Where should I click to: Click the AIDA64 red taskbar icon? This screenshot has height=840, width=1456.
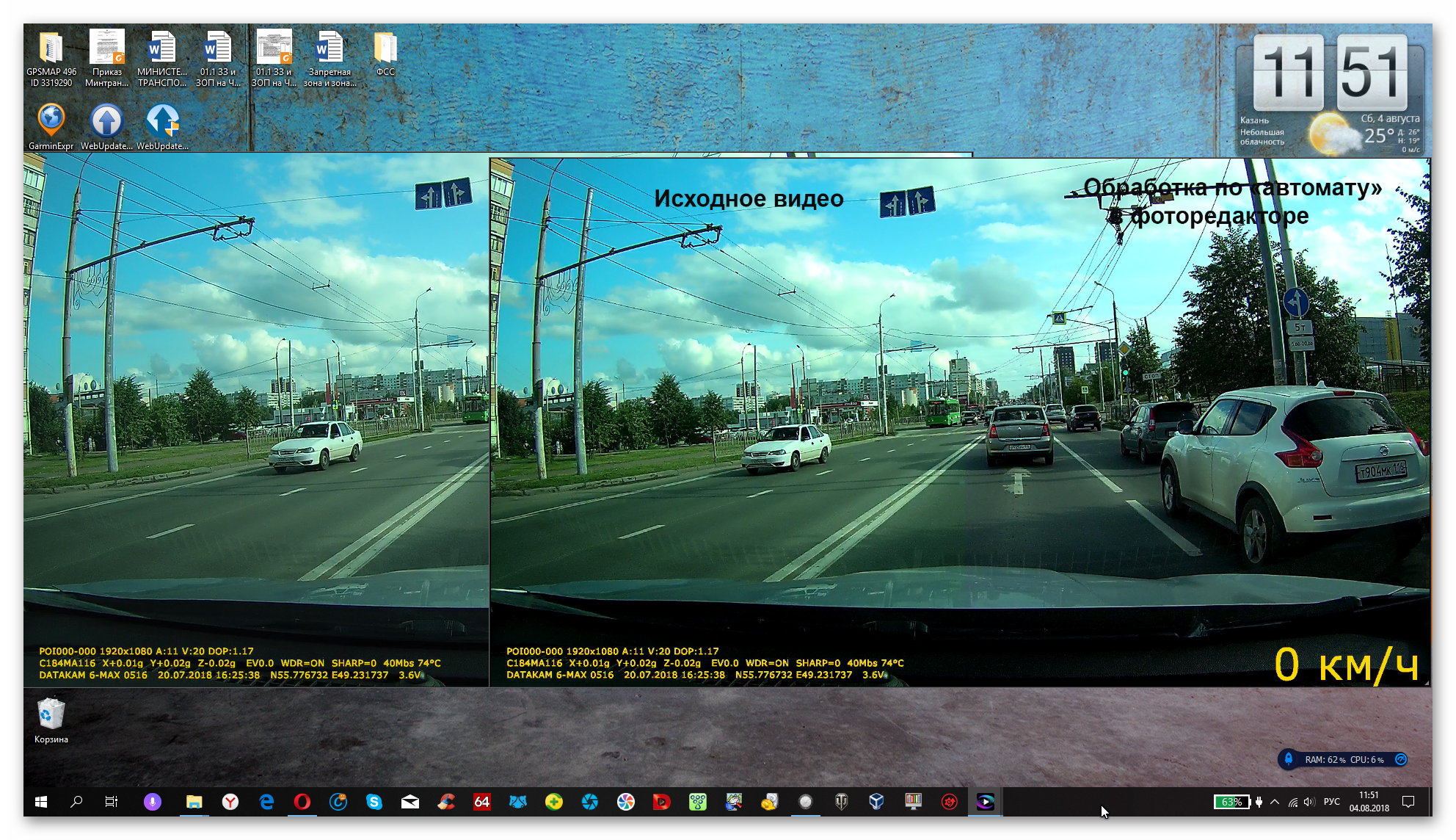point(481,802)
